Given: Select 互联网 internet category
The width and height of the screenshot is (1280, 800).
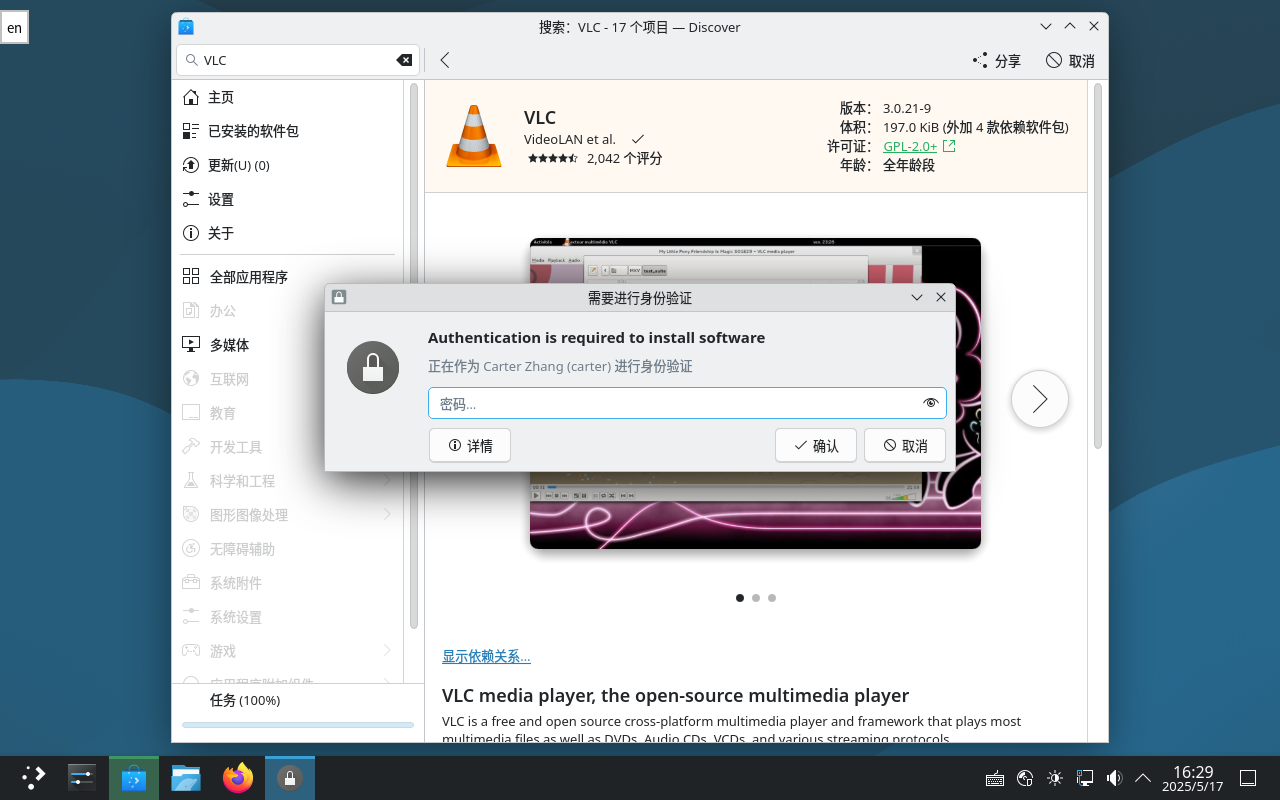Looking at the screenshot, I should [288, 379].
